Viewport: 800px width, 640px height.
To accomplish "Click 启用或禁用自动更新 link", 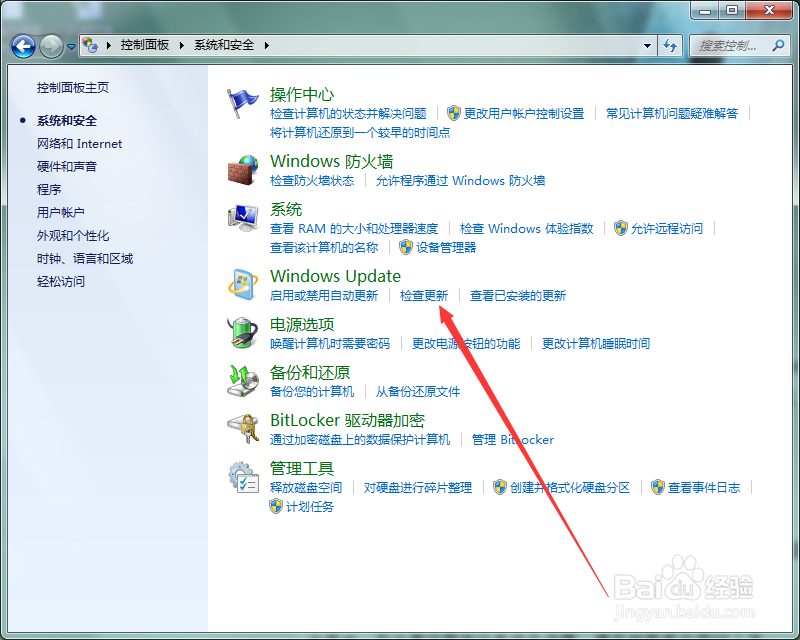I will coord(324,296).
